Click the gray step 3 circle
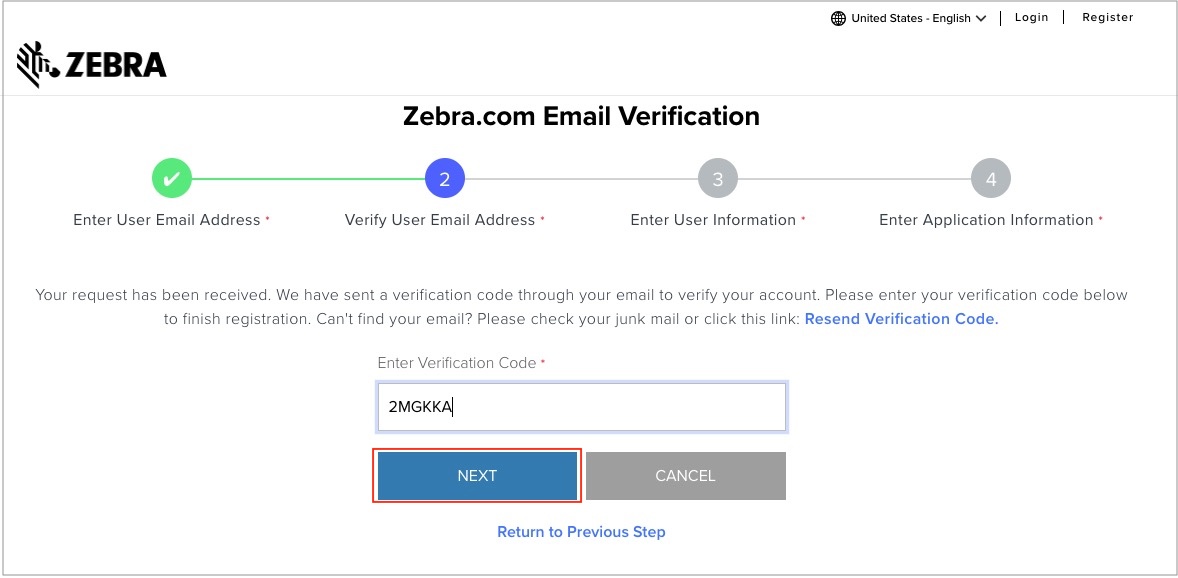Screen dimensions: 1178x578 (x=717, y=179)
